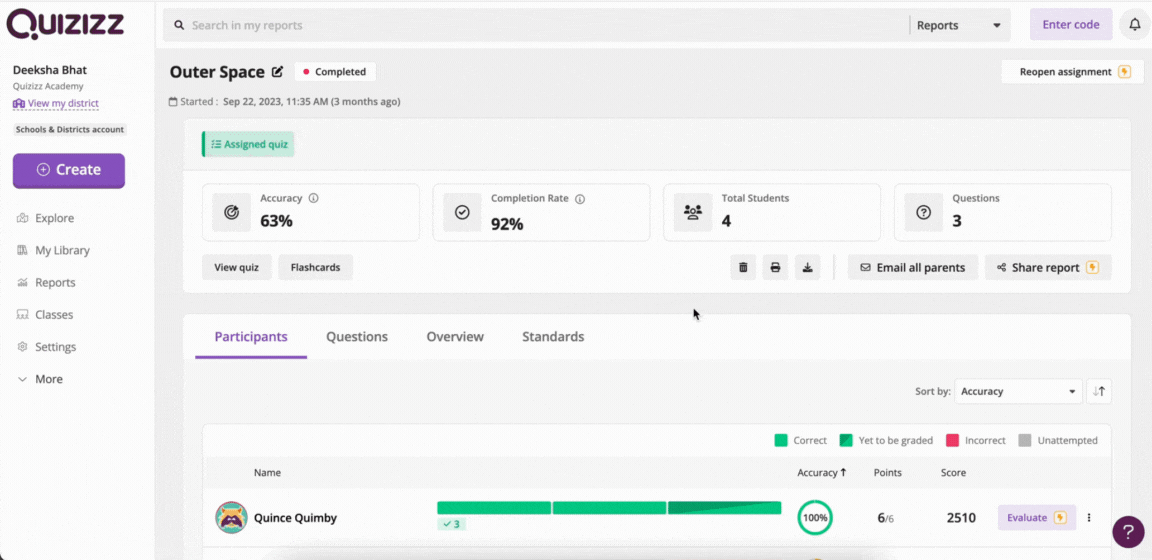Image resolution: width=1152 pixels, height=560 pixels.
Task: Click the Unattempted gray legend swatch
Action: coord(1025,441)
